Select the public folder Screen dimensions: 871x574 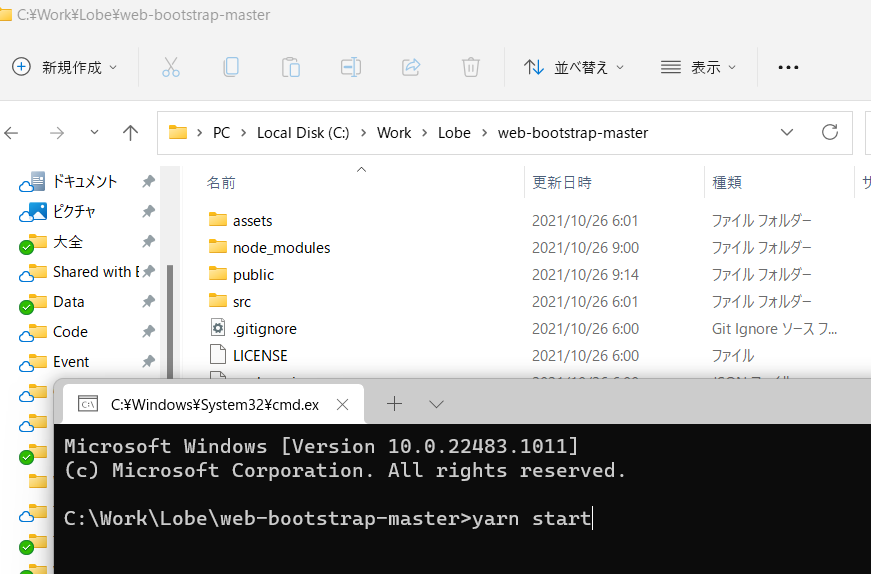click(x=253, y=275)
